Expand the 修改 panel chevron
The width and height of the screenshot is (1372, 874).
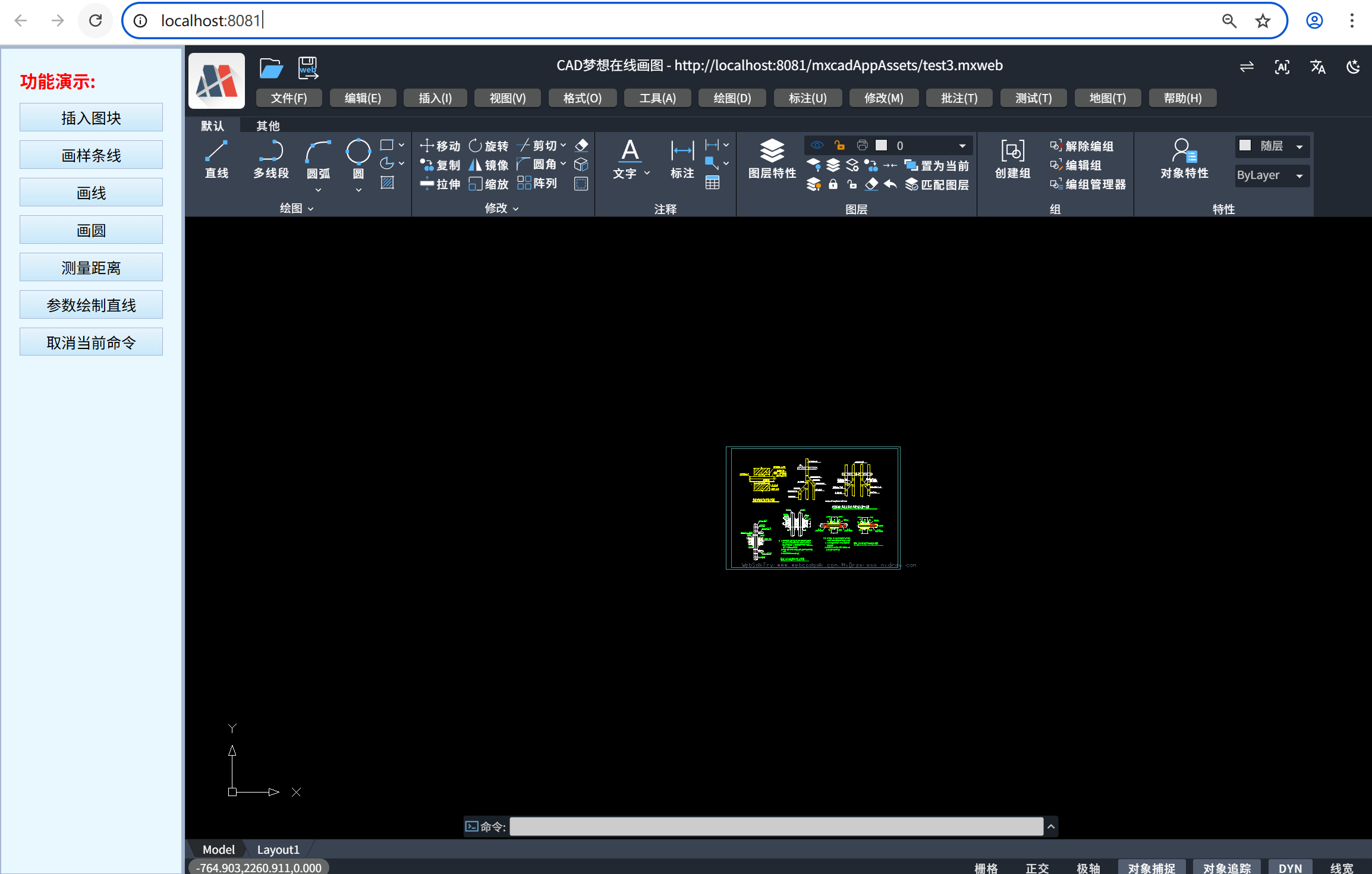(x=515, y=209)
